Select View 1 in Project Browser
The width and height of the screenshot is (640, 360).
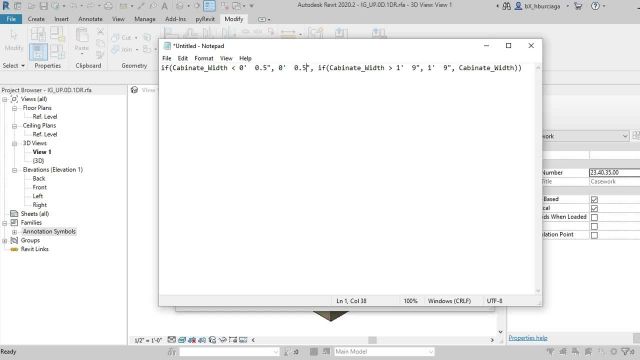42,152
